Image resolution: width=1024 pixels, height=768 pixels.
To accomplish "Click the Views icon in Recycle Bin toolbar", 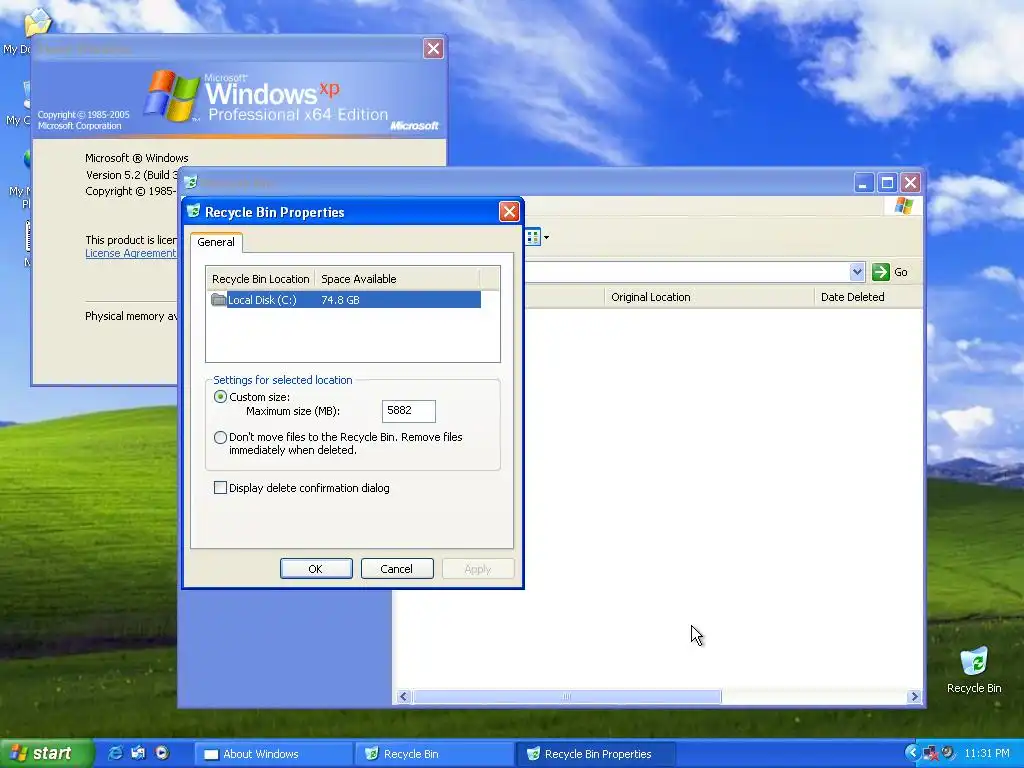I will click(x=533, y=237).
